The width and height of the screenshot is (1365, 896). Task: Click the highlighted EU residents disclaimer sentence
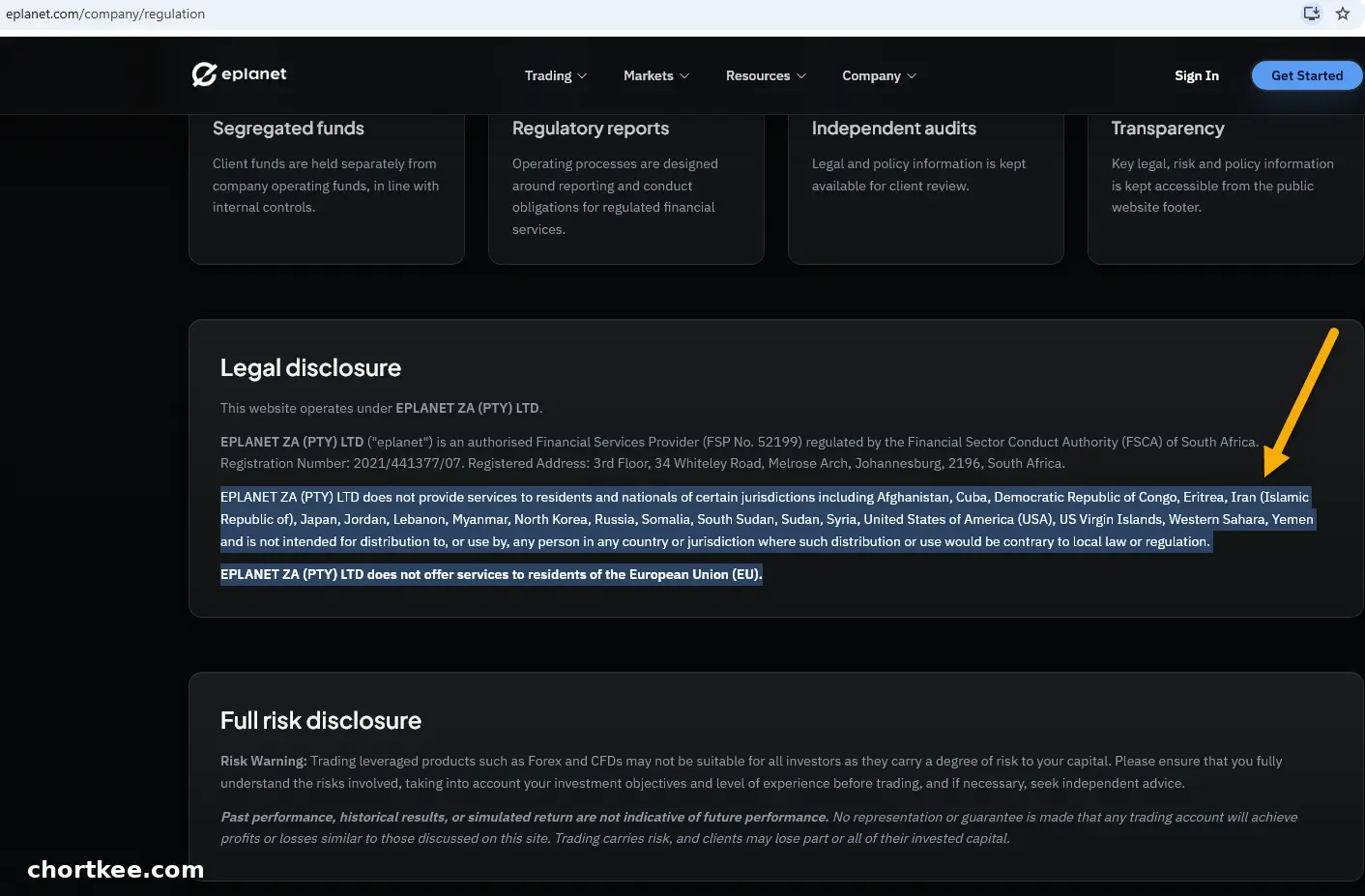tap(491, 574)
